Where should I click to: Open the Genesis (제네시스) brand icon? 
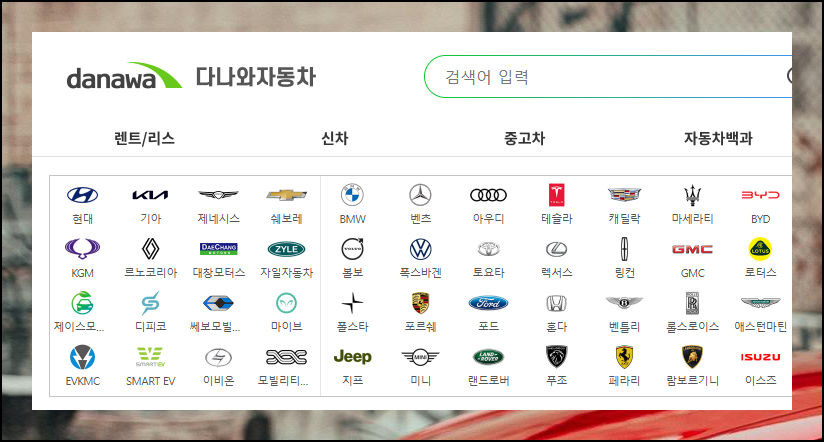219,195
